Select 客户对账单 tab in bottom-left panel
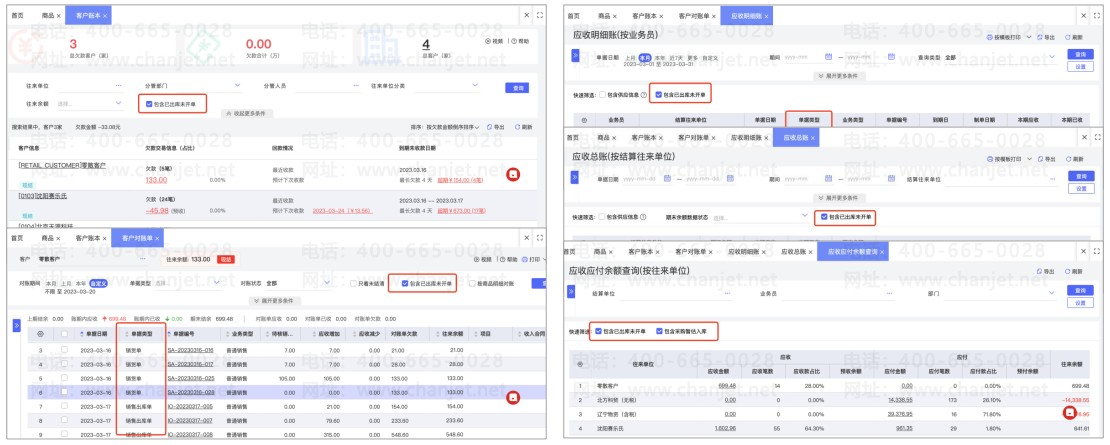This screenshot has height=445, width=1110. click(139, 238)
